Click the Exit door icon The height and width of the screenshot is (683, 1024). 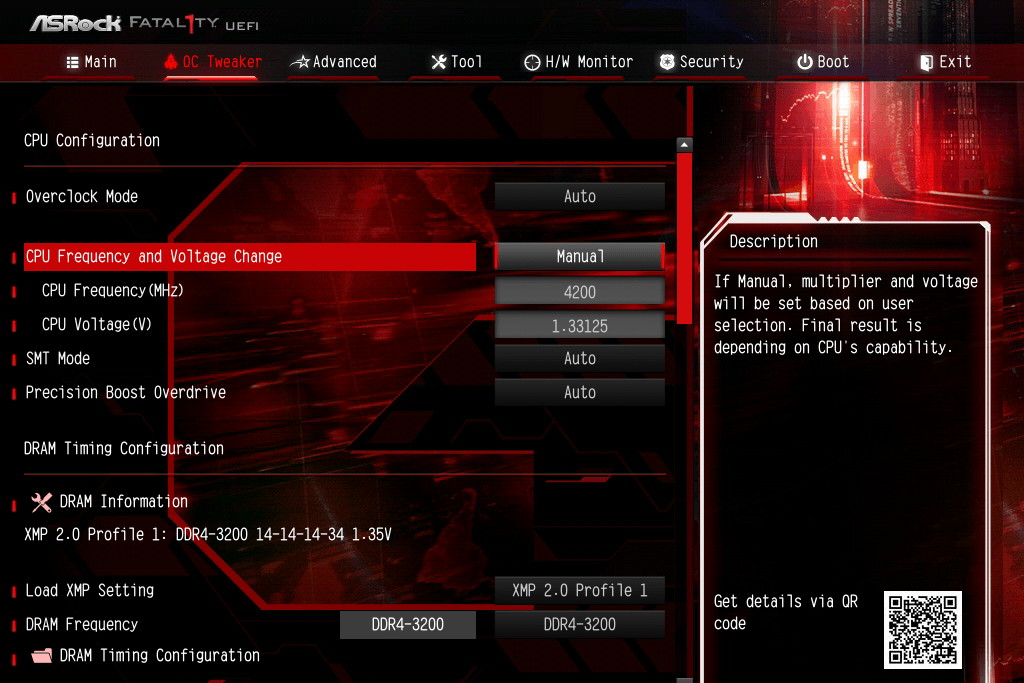[x=926, y=63]
